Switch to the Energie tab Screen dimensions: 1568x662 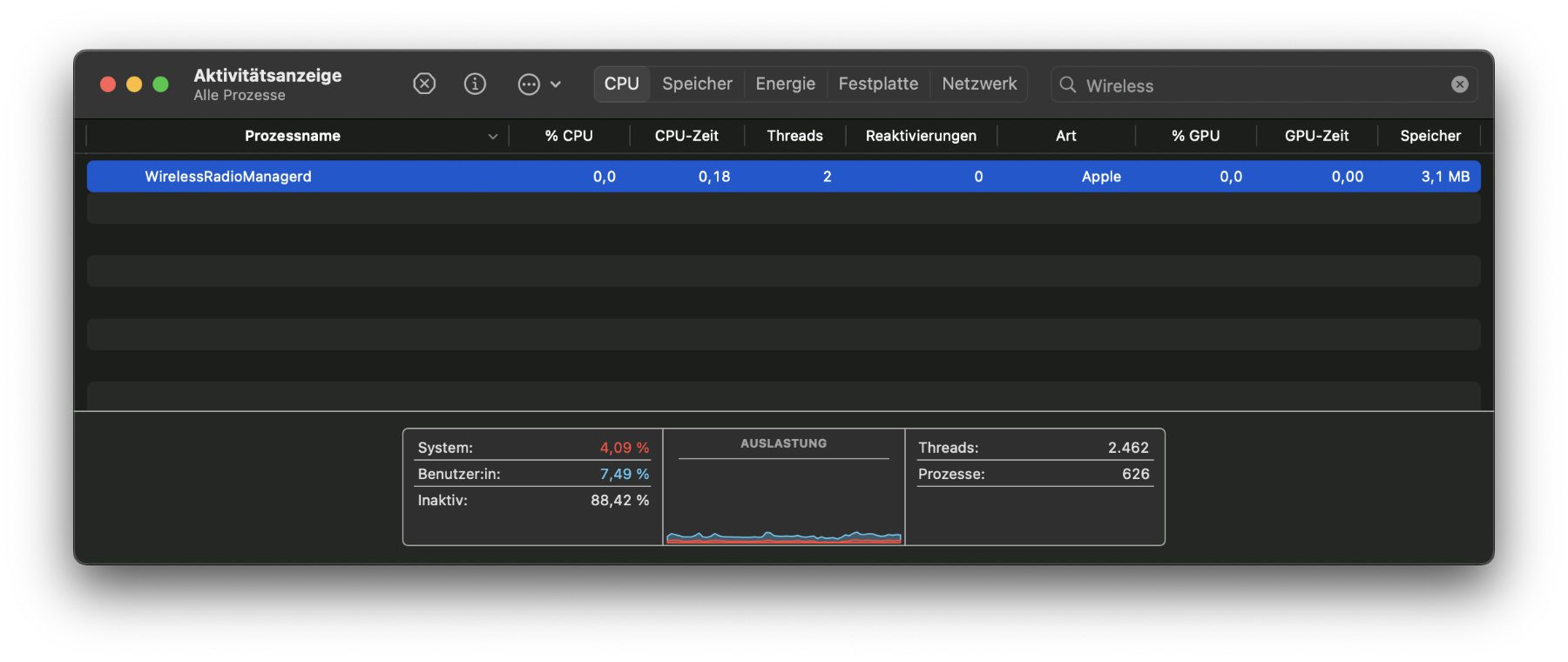click(x=785, y=84)
